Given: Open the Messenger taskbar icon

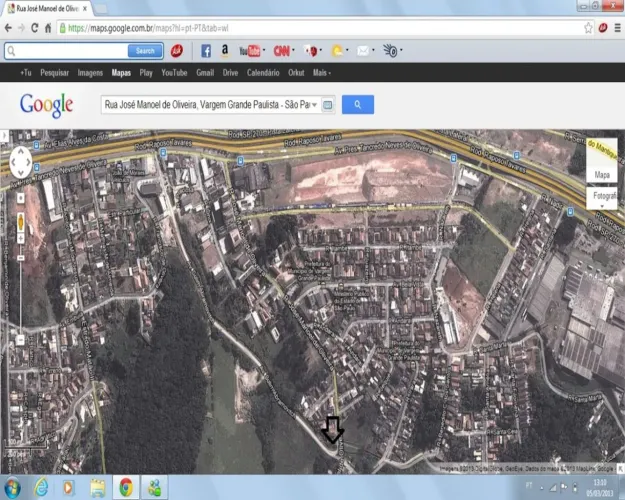Looking at the screenshot, I should coord(154,487).
